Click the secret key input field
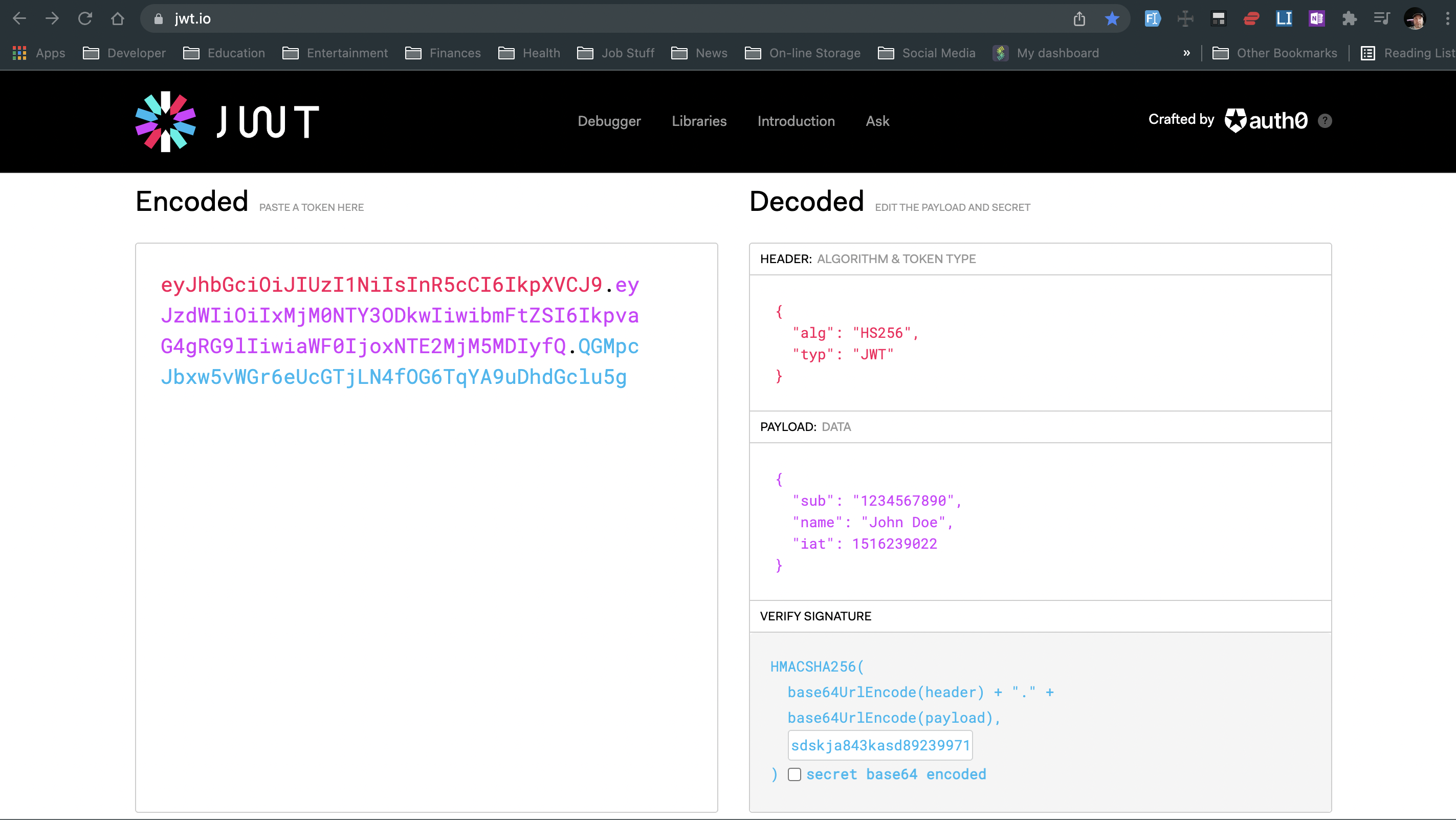1456x820 pixels. (879, 745)
